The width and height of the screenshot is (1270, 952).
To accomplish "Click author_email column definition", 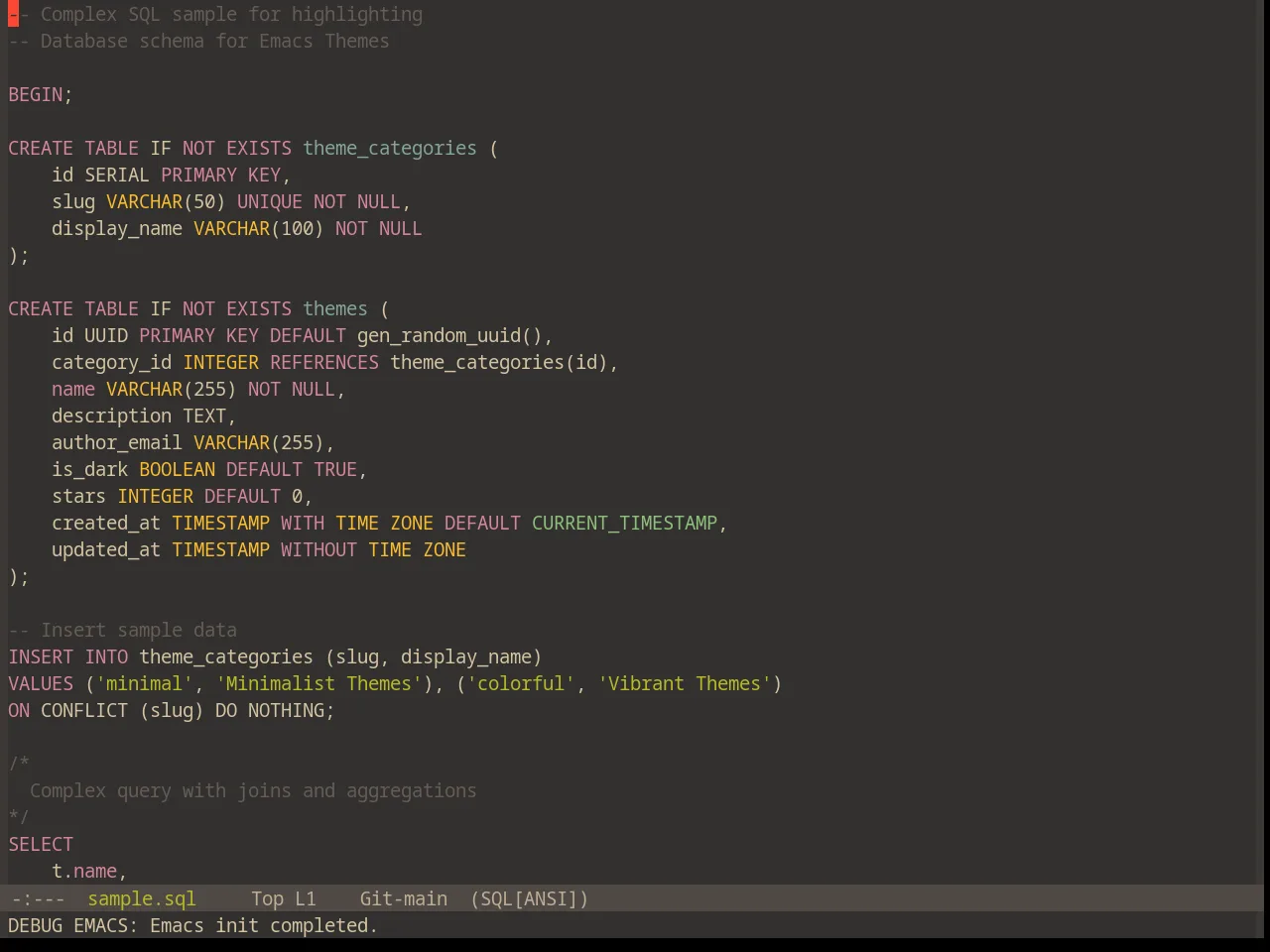I will click(x=193, y=442).
